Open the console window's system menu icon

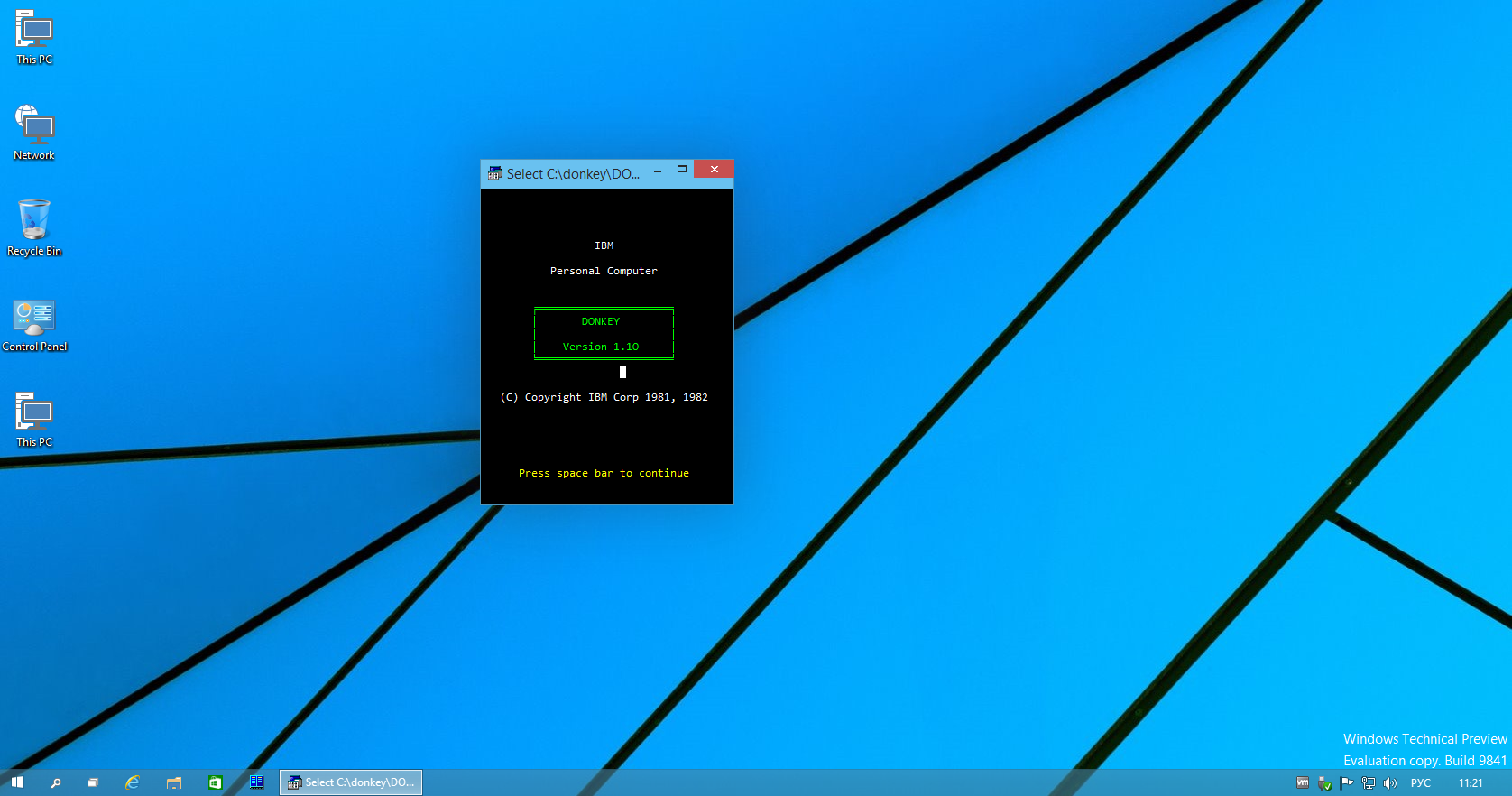point(494,173)
